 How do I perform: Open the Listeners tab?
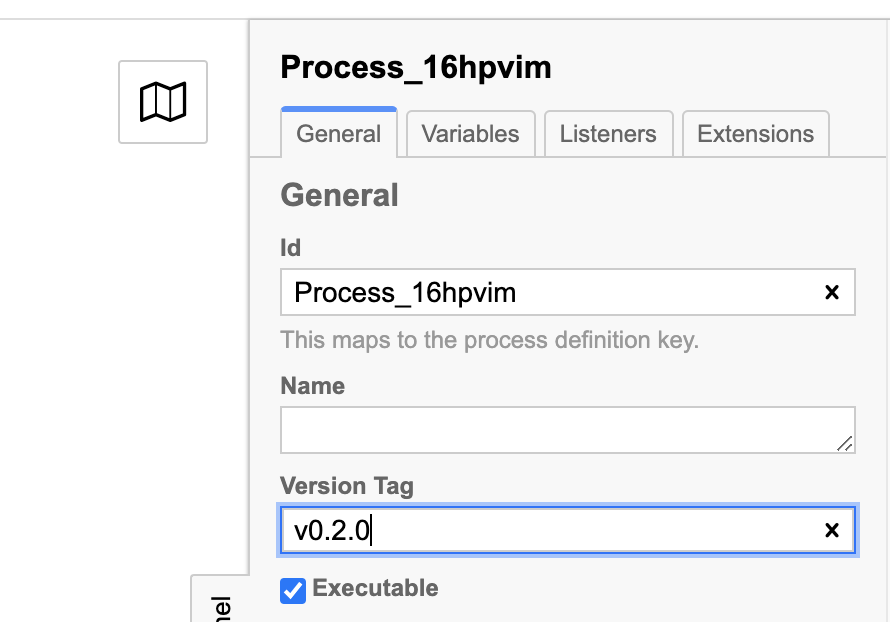608,133
